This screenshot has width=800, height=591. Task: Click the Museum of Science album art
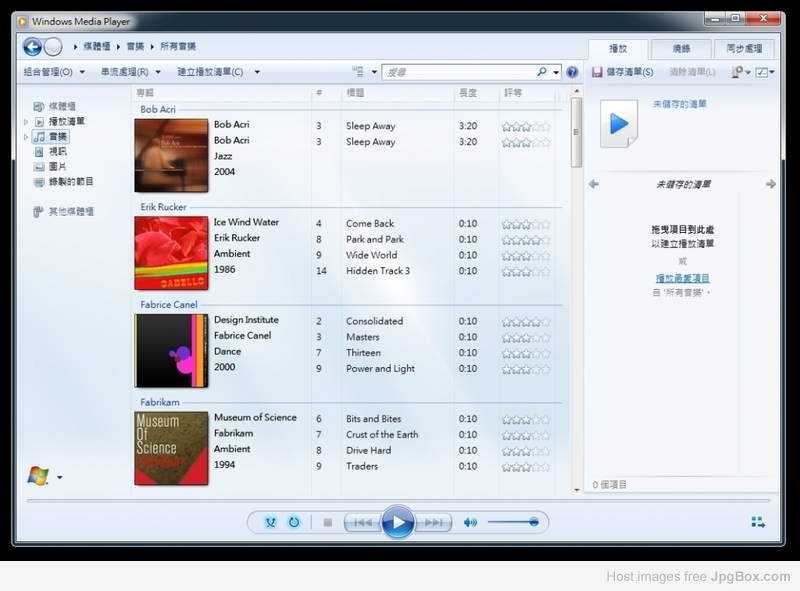[171, 448]
